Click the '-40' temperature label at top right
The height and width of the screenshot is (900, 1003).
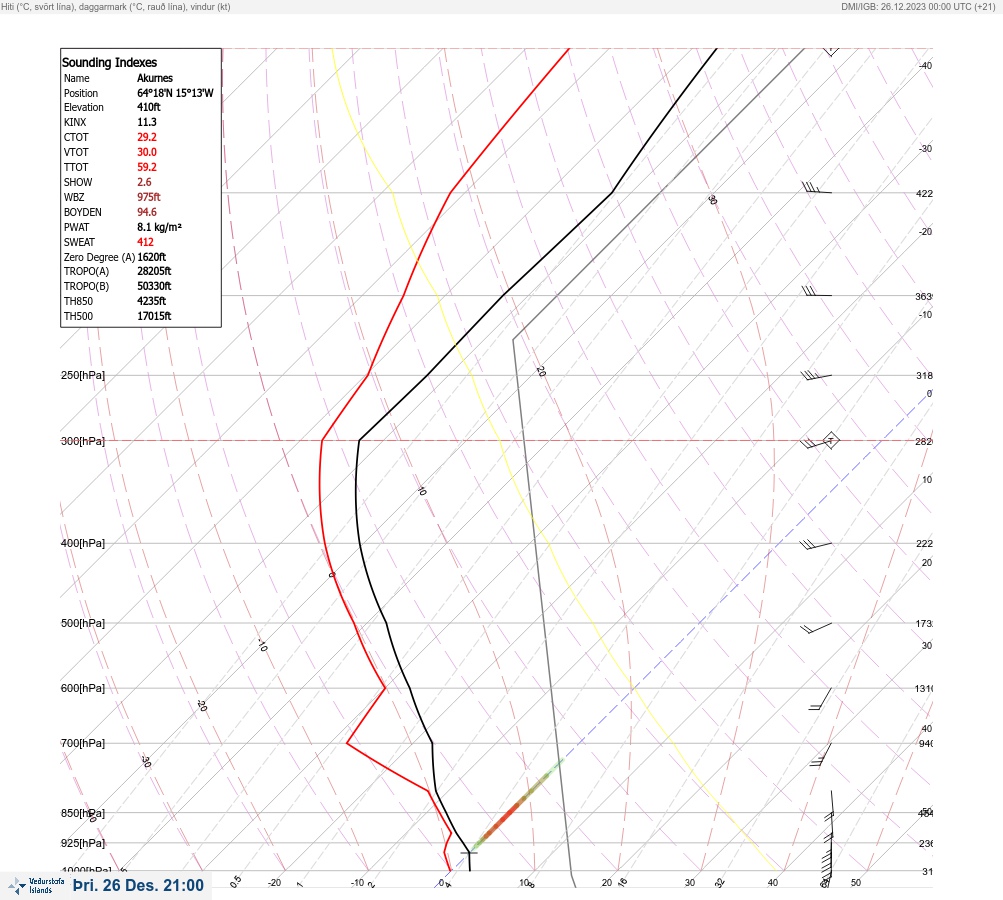click(x=925, y=65)
